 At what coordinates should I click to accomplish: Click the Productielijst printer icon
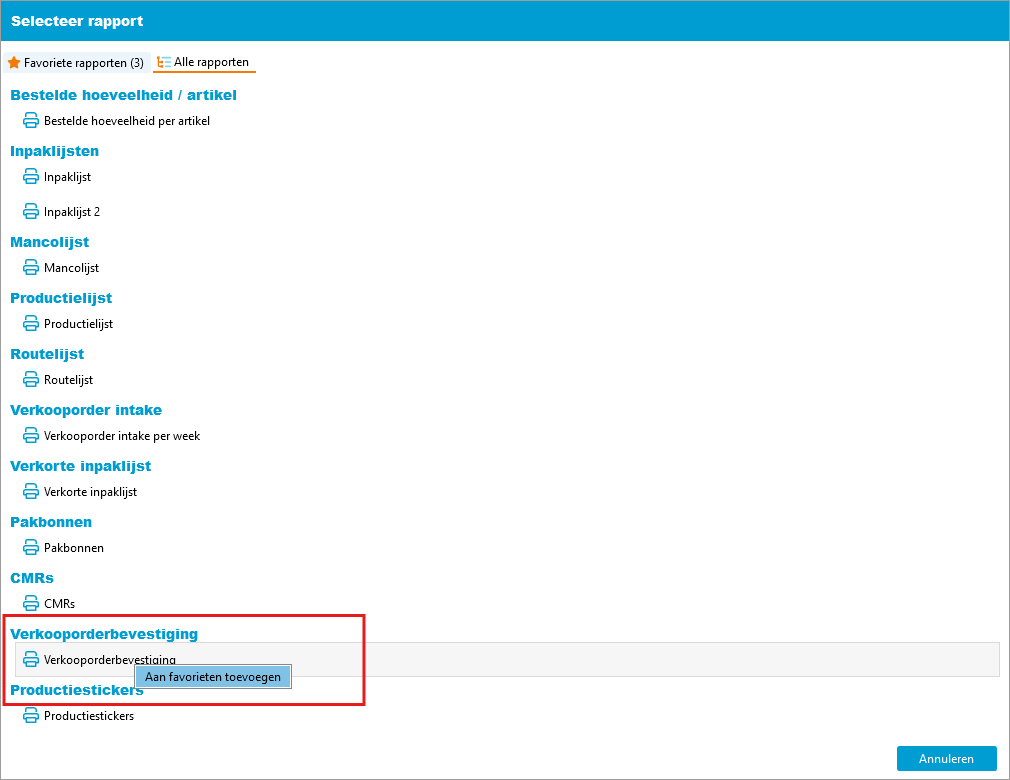pyautogui.click(x=31, y=324)
